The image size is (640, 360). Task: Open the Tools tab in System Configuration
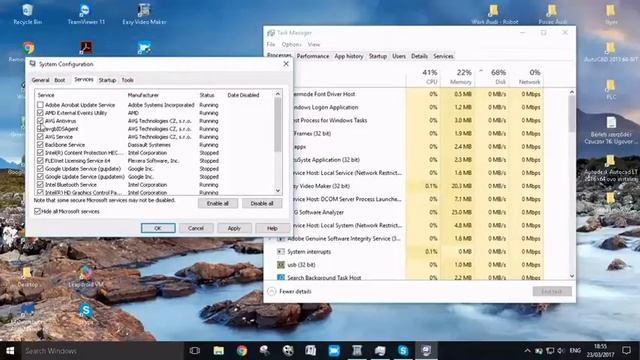click(x=127, y=80)
